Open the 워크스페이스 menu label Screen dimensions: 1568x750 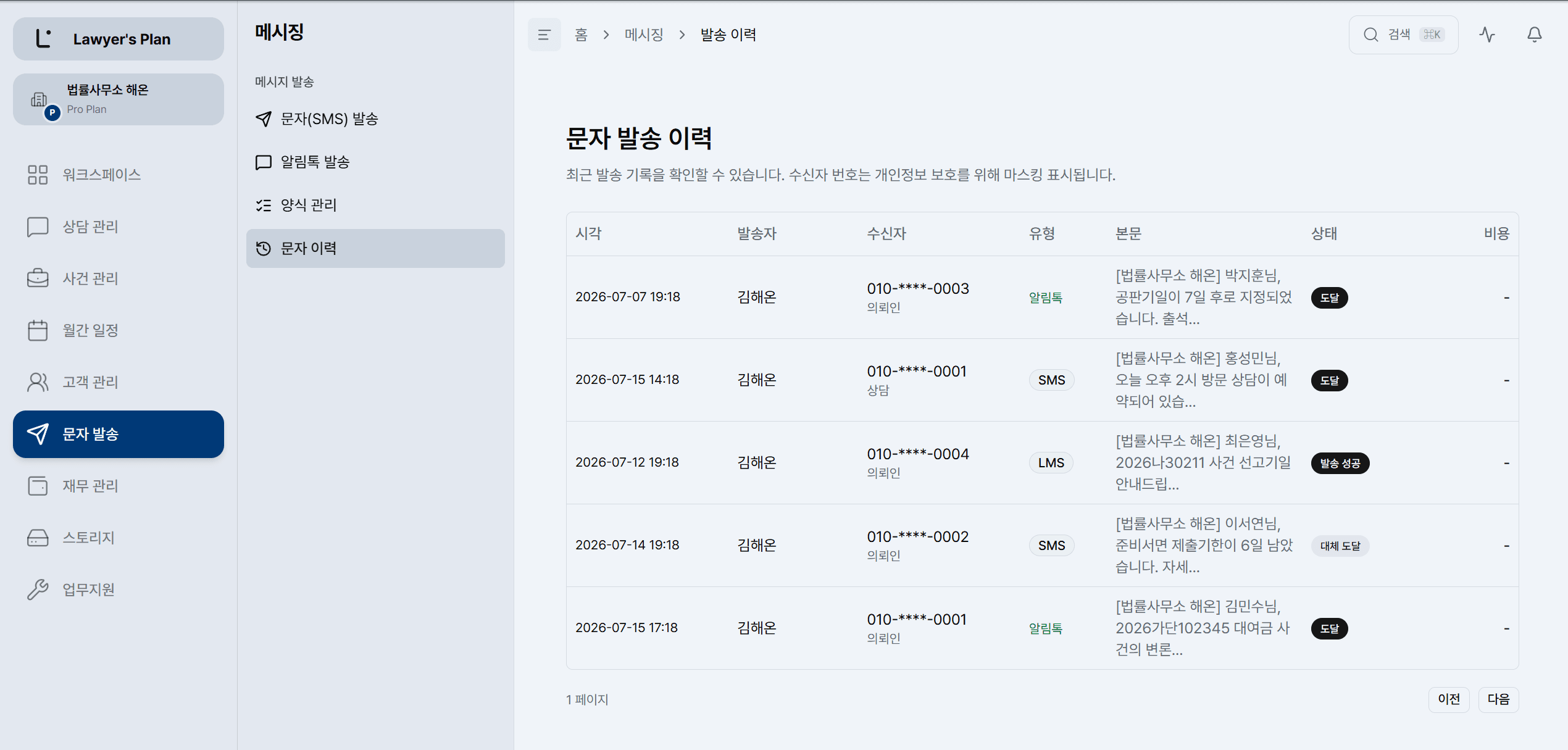tap(102, 175)
